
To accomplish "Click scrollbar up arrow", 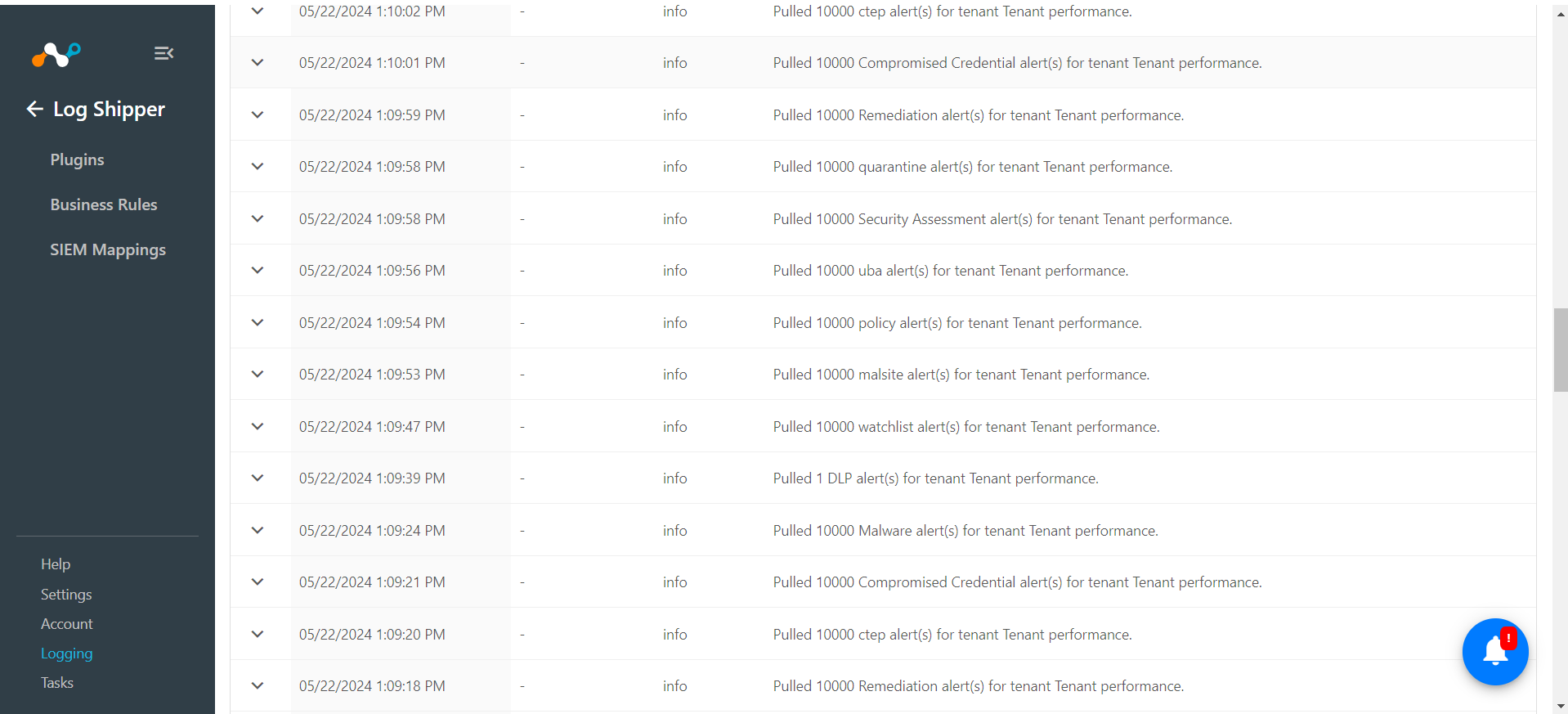I will click(1561, 14).
